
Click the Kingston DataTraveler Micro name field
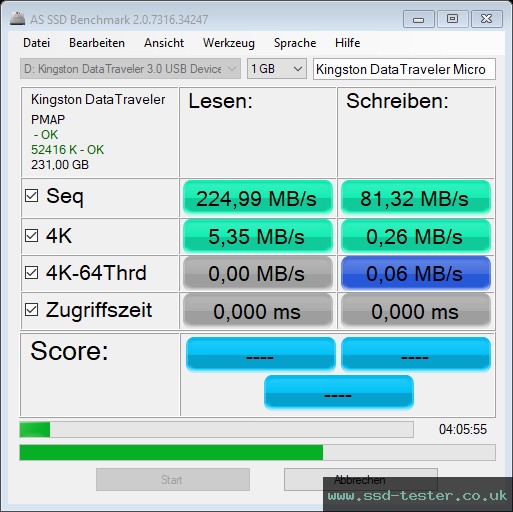coord(404,69)
